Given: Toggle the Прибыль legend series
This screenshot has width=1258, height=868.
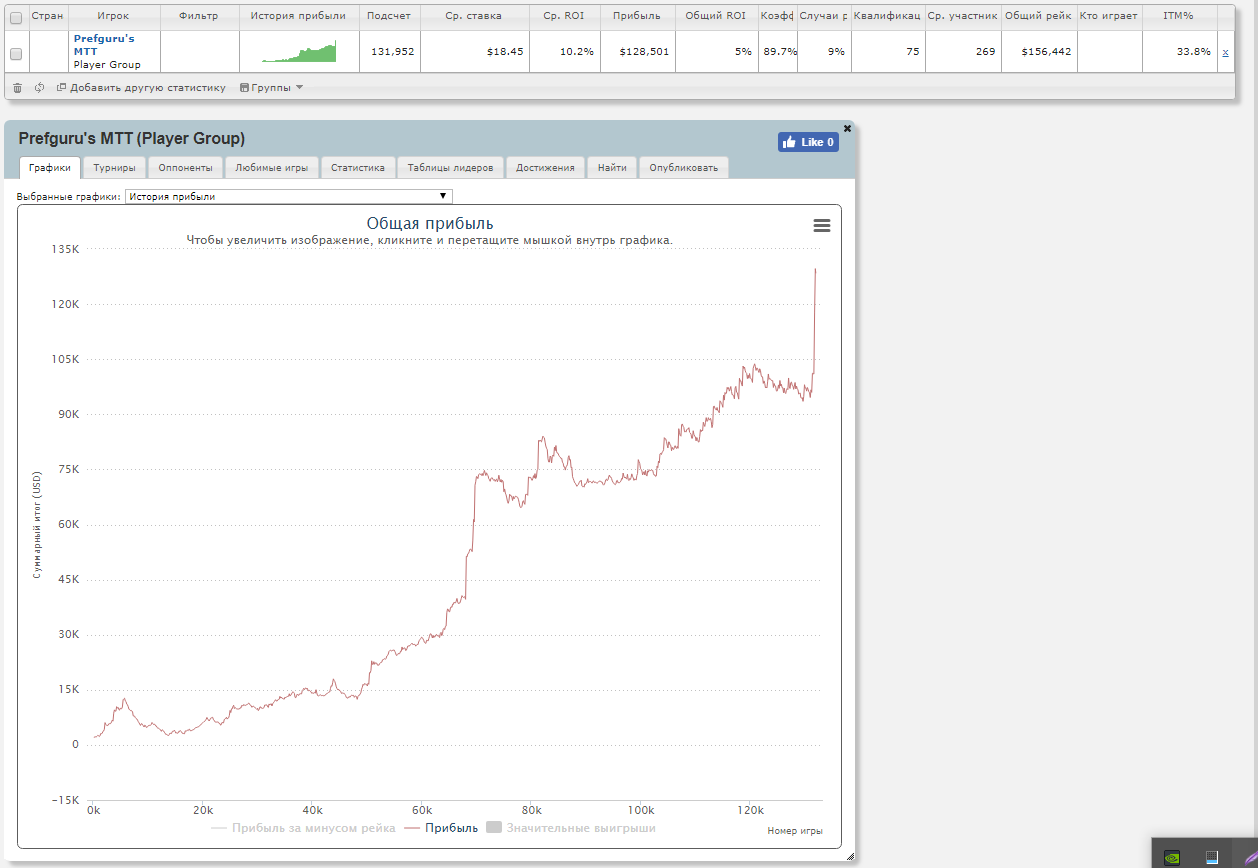Looking at the screenshot, I should (439, 828).
